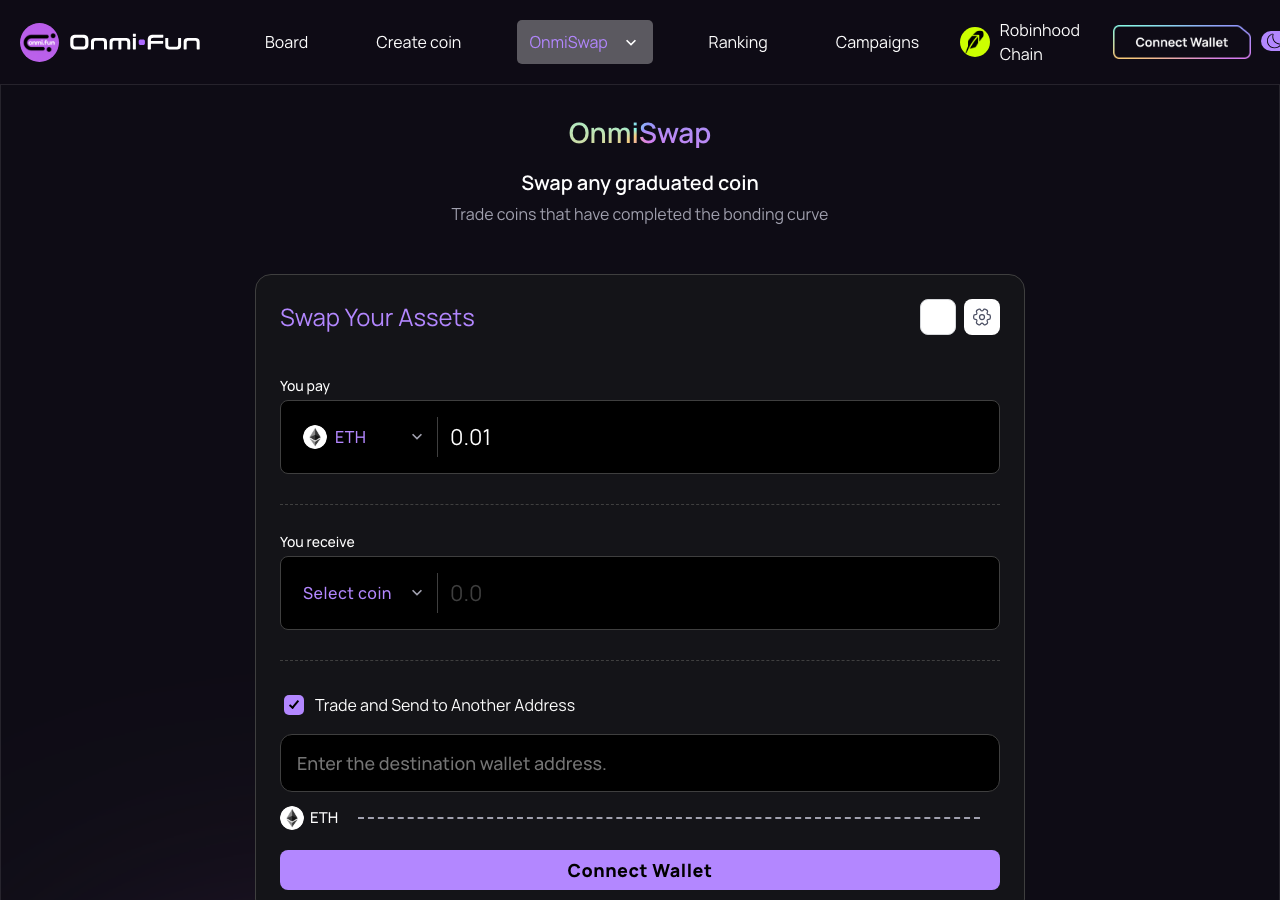Open the Ranking page
Screen dimensions: 1280x900
[x=738, y=42]
